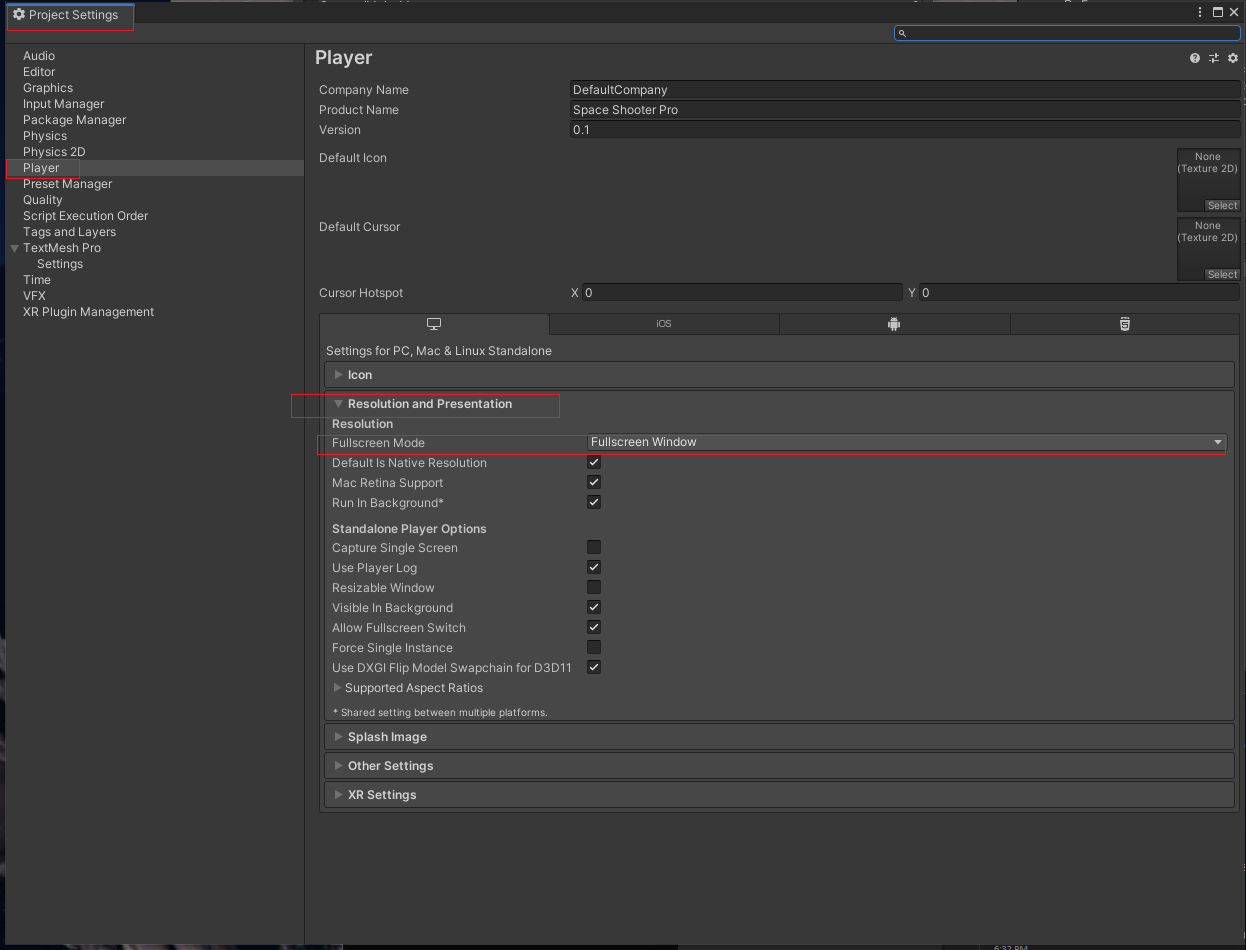The height and width of the screenshot is (950, 1246).
Task: Open the iOS platform settings tab
Action: pyautogui.click(x=663, y=324)
